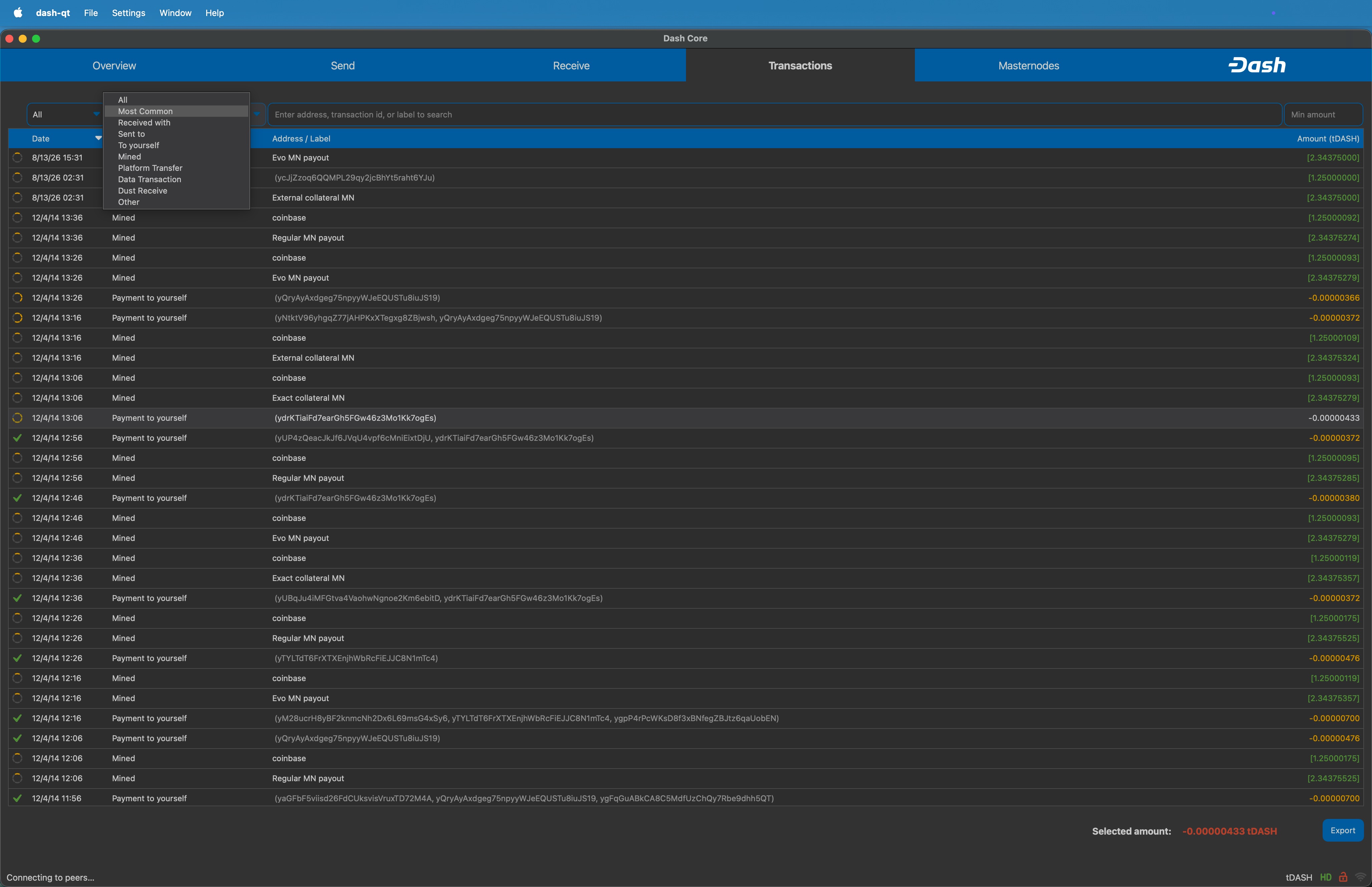Image resolution: width=1372 pixels, height=887 pixels.
Task: Switch to the Overview tab
Action: (114, 65)
